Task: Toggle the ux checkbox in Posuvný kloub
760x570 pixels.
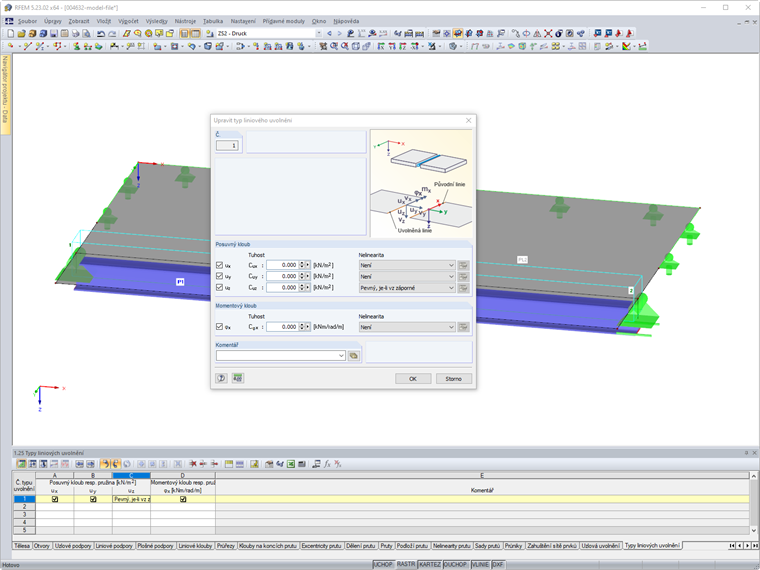Action: 220,265
